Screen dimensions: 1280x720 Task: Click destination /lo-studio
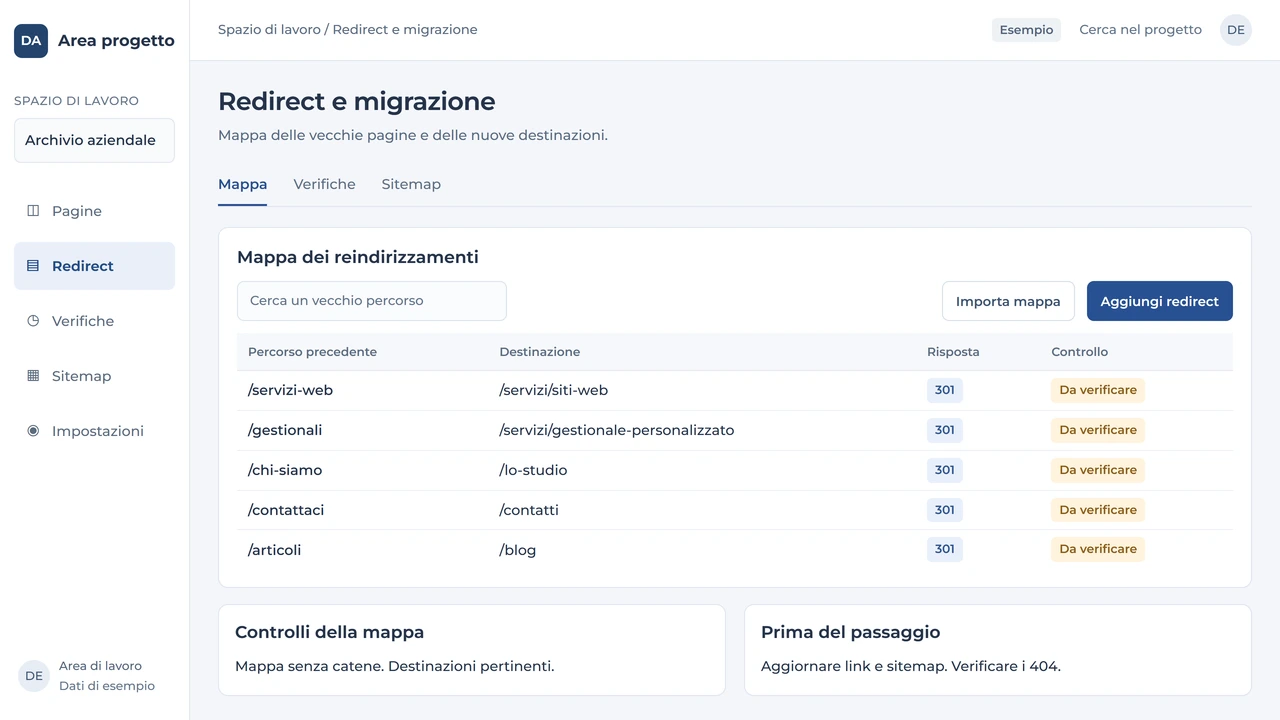click(533, 470)
